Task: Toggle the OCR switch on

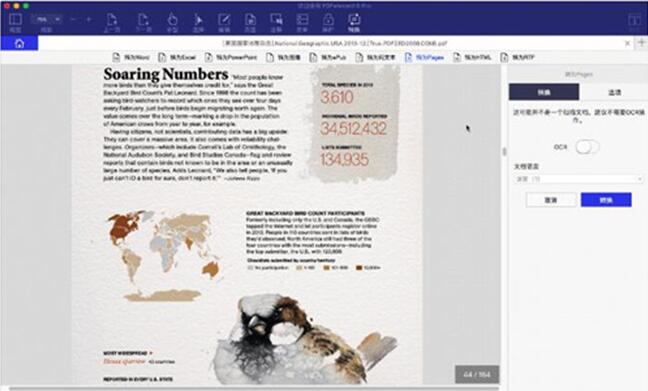Action: click(x=587, y=147)
